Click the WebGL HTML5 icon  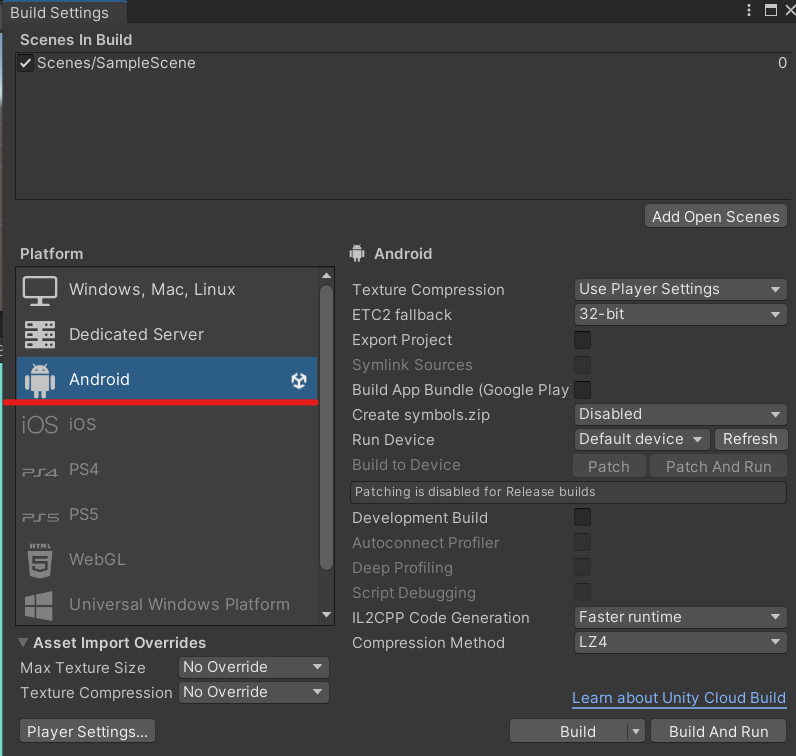[40, 561]
